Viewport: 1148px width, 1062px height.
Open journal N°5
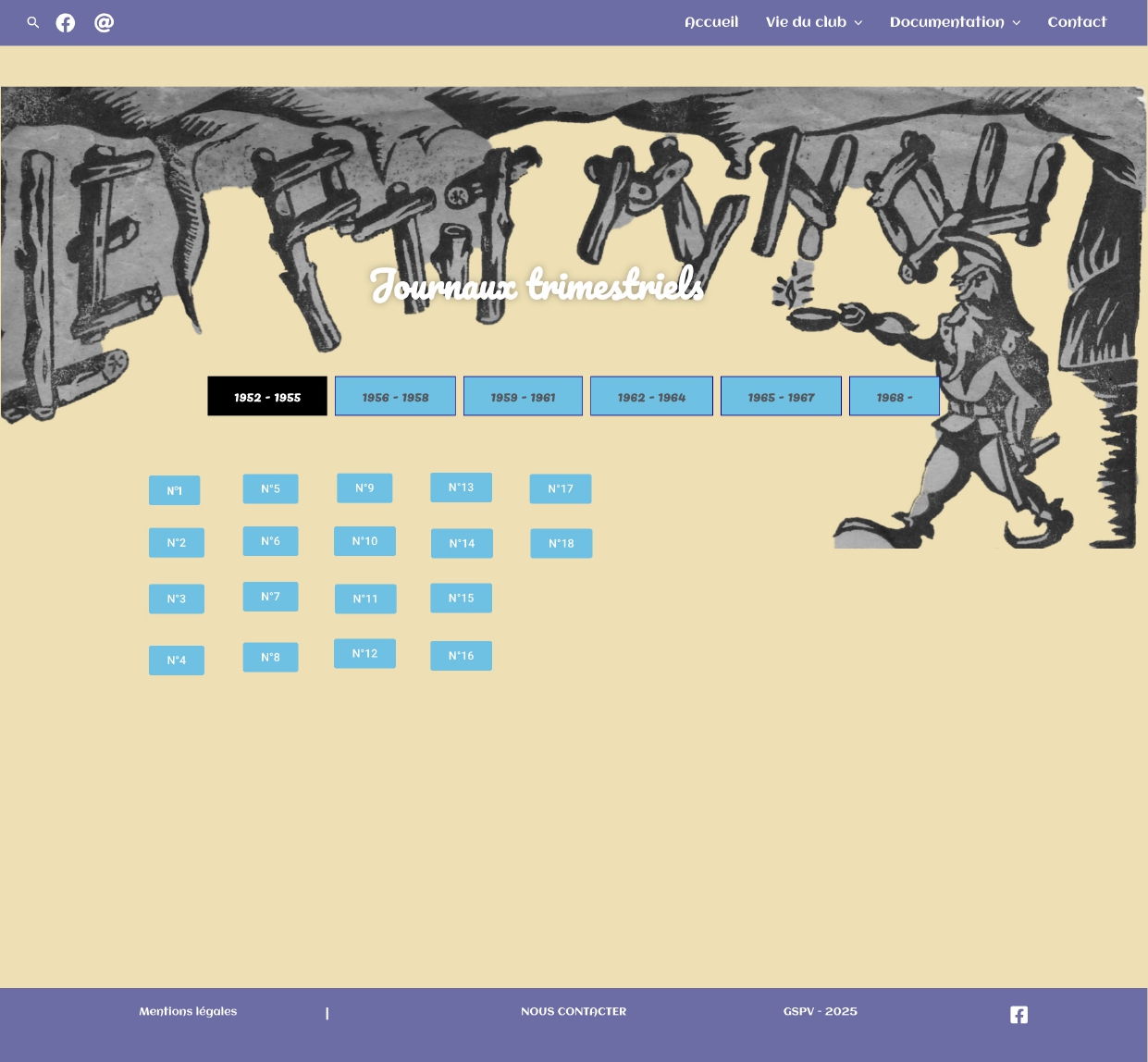pyautogui.click(x=270, y=489)
